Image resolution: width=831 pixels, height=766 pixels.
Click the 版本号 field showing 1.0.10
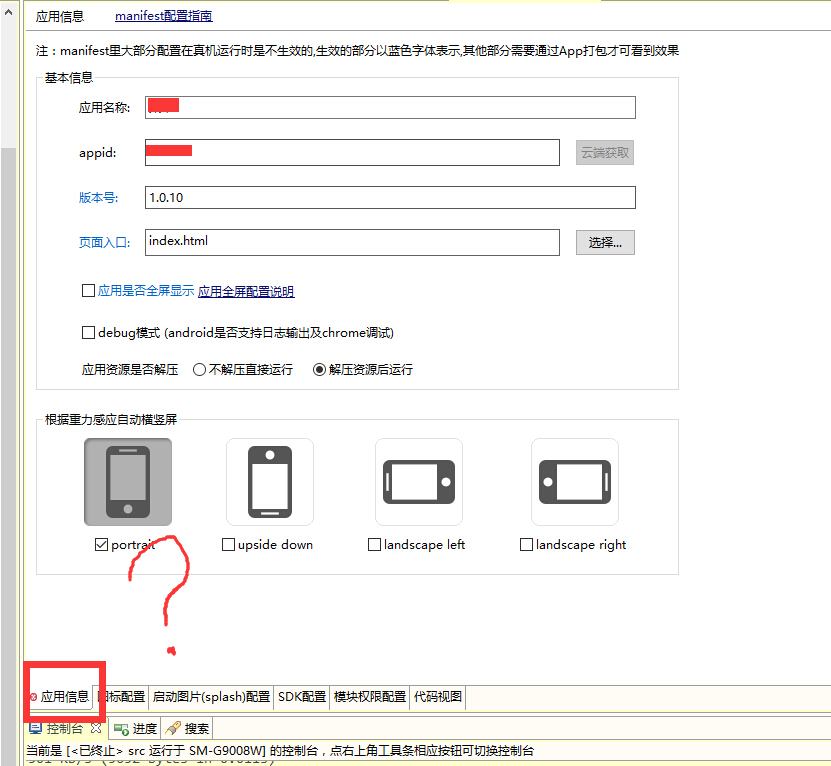click(390, 197)
